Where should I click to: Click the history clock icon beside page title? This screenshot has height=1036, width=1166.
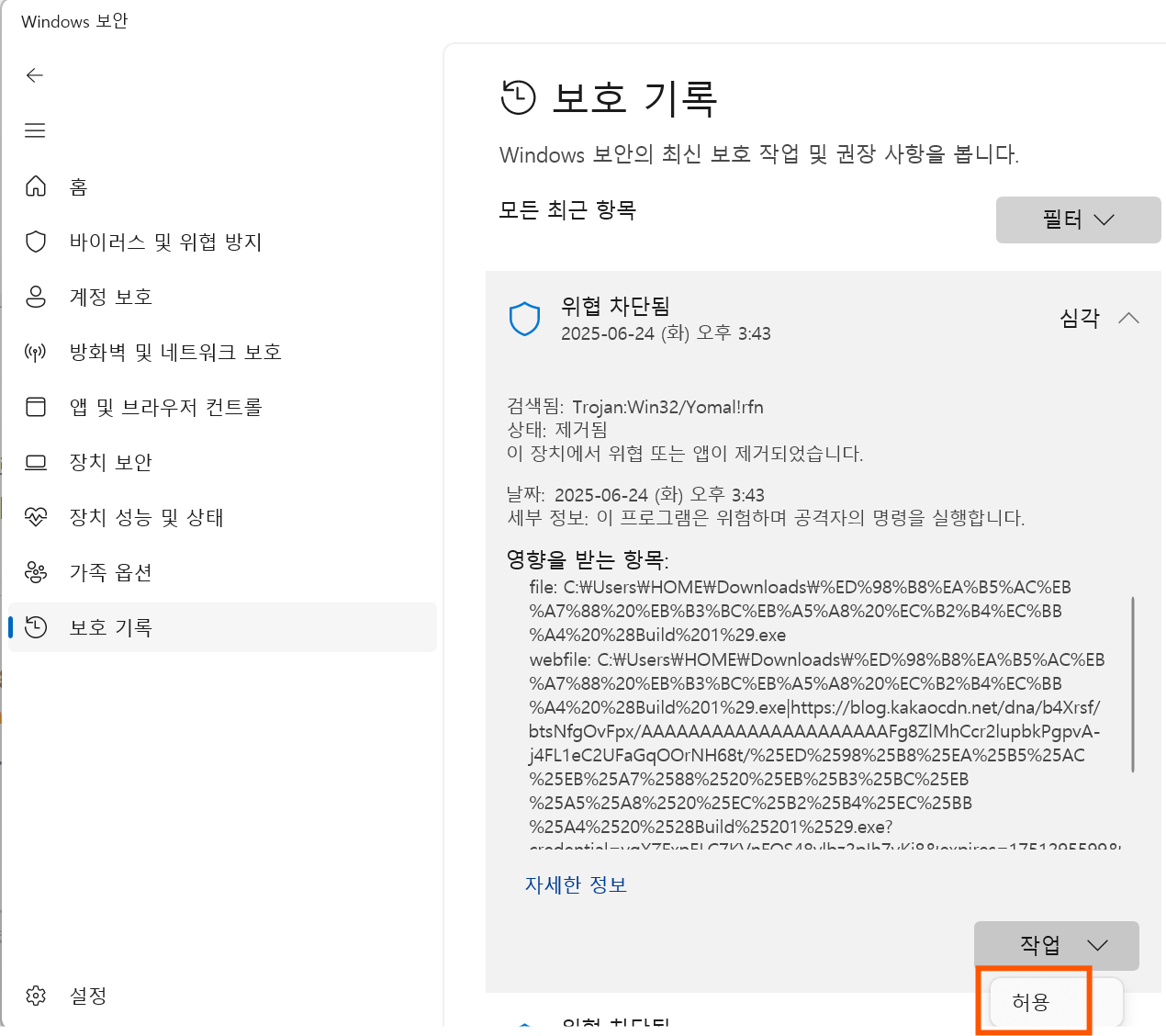pos(518,97)
